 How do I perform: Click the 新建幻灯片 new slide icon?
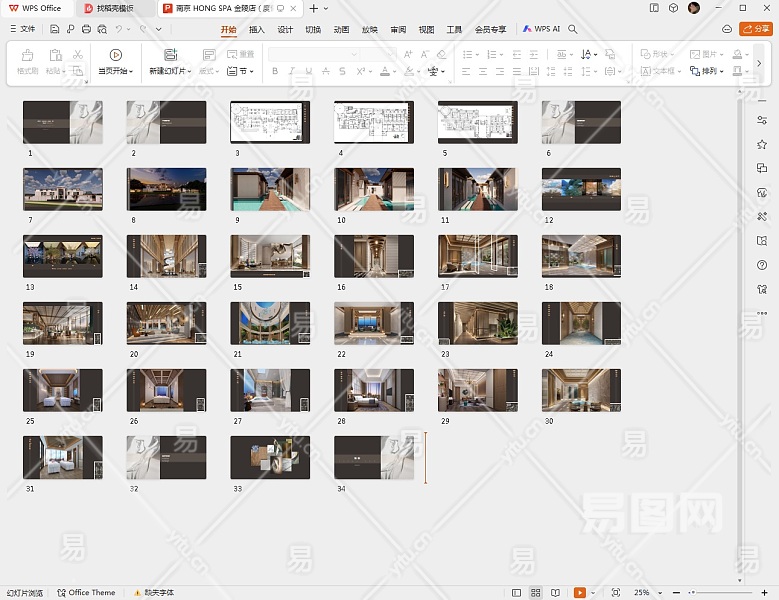pos(170,55)
